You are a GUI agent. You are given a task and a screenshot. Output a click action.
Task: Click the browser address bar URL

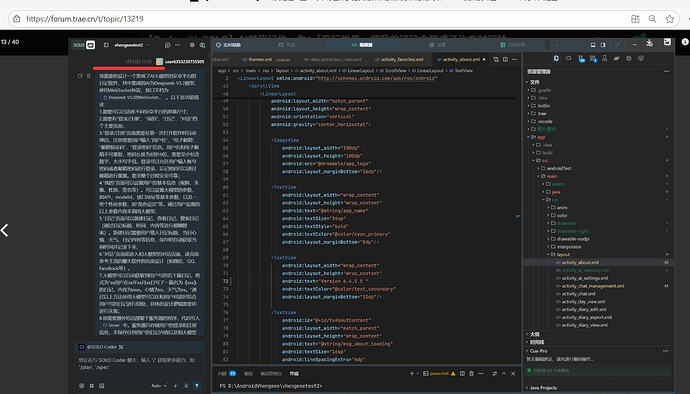(84, 19)
